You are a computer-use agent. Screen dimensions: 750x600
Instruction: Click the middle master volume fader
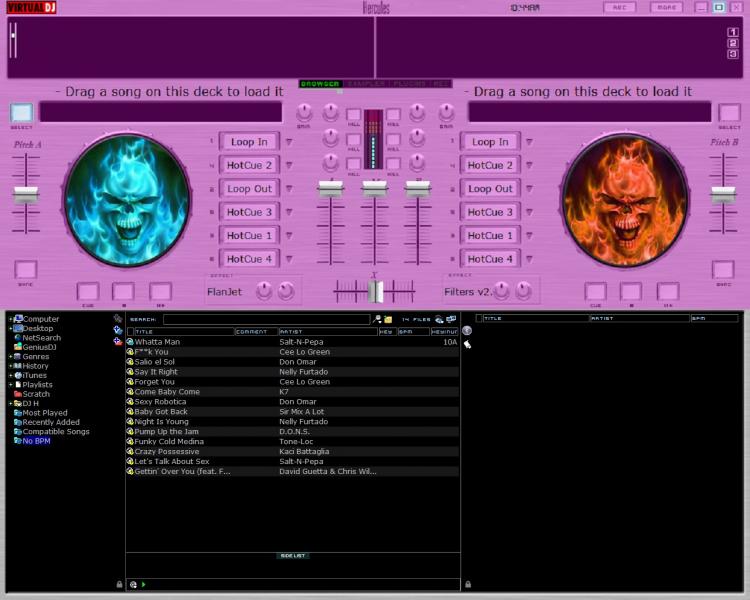pyautogui.click(x=375, y=189)
